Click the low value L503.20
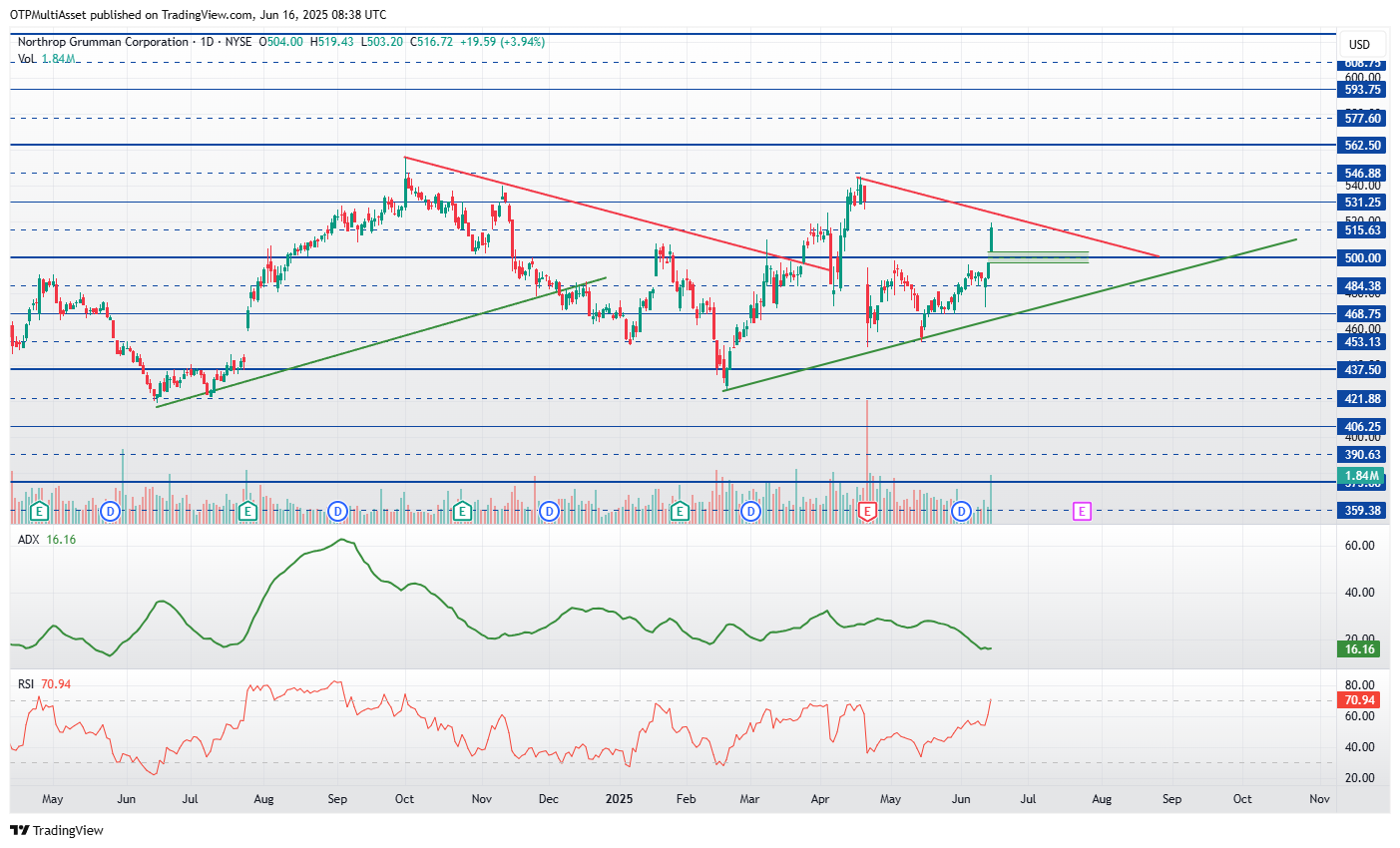Viewport: 1400px width, 848px height. point(382,42)
